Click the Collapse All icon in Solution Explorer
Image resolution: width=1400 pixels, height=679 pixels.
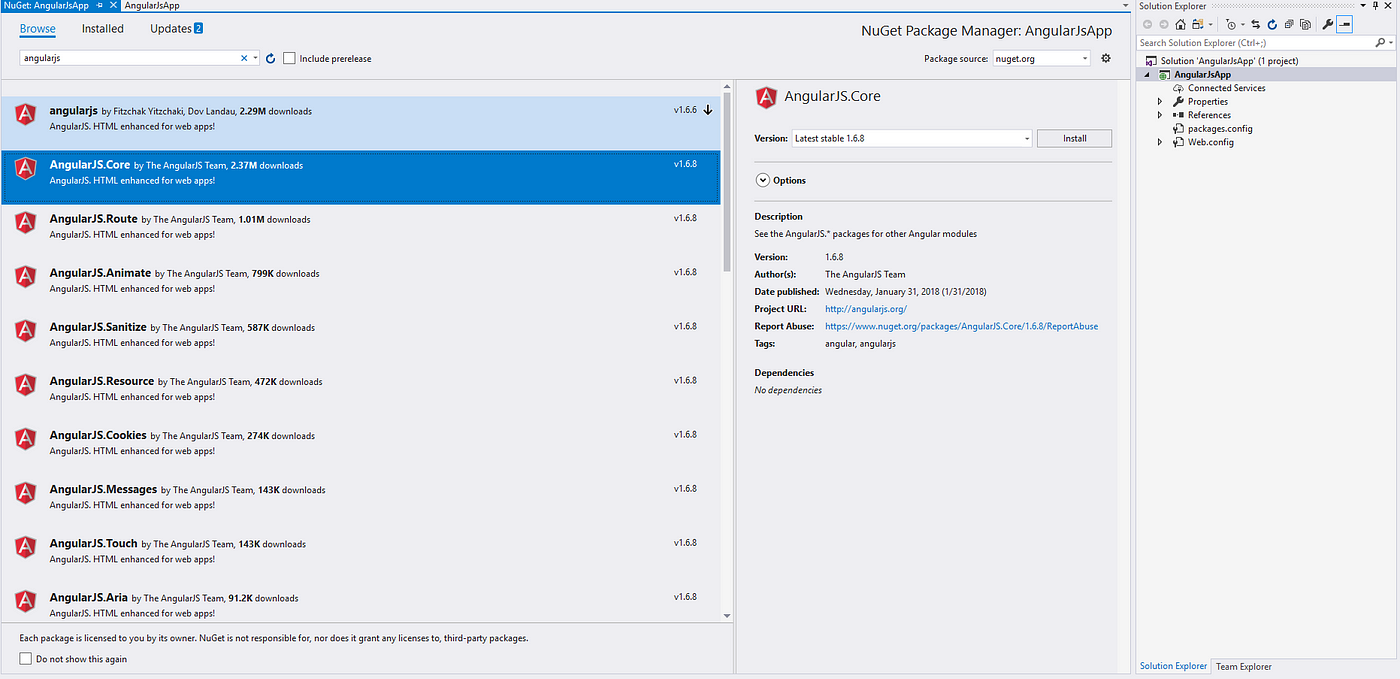click(x=1289, y=24)
